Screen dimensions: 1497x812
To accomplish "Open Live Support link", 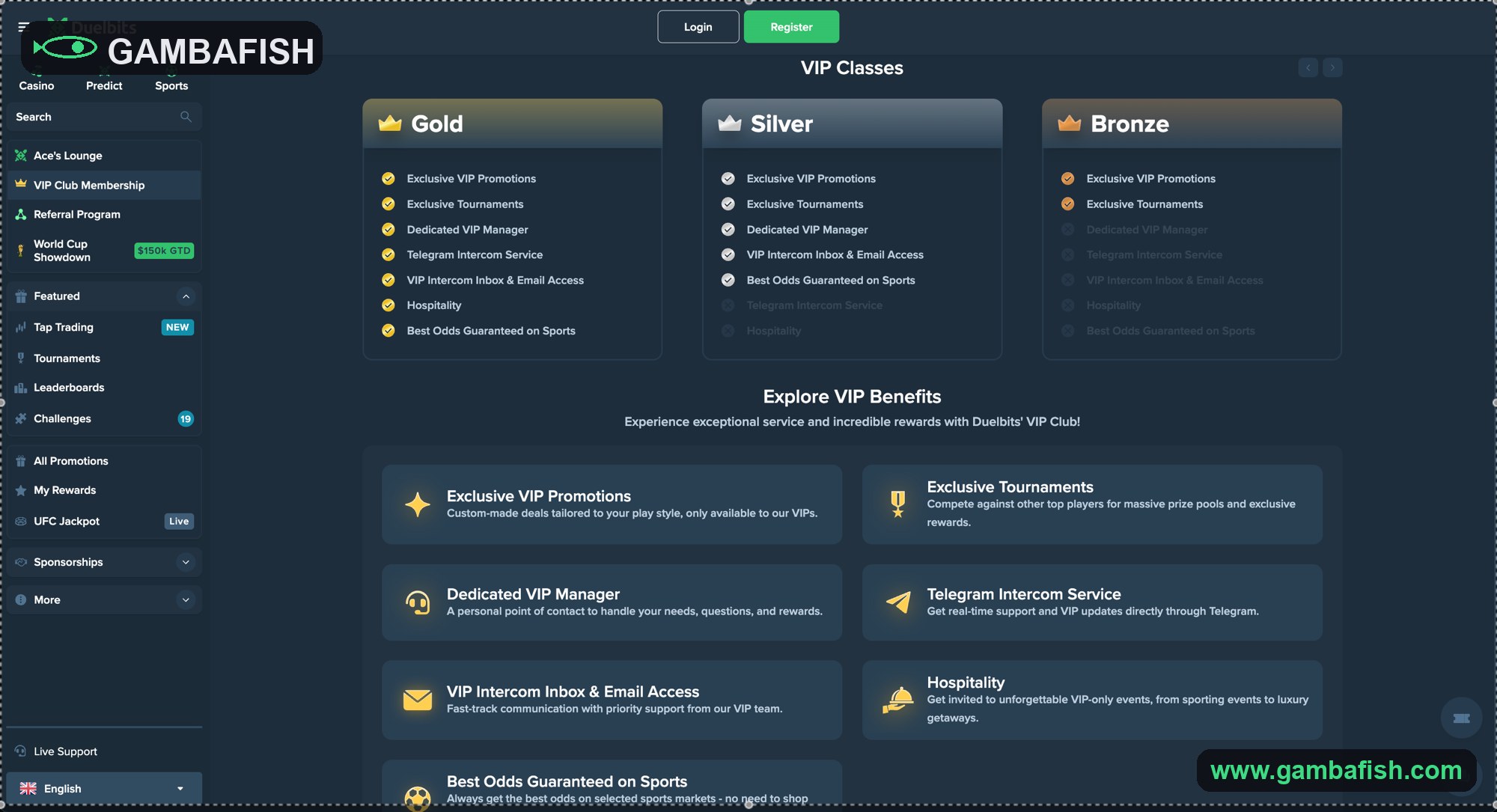I will tap(65, 751).
